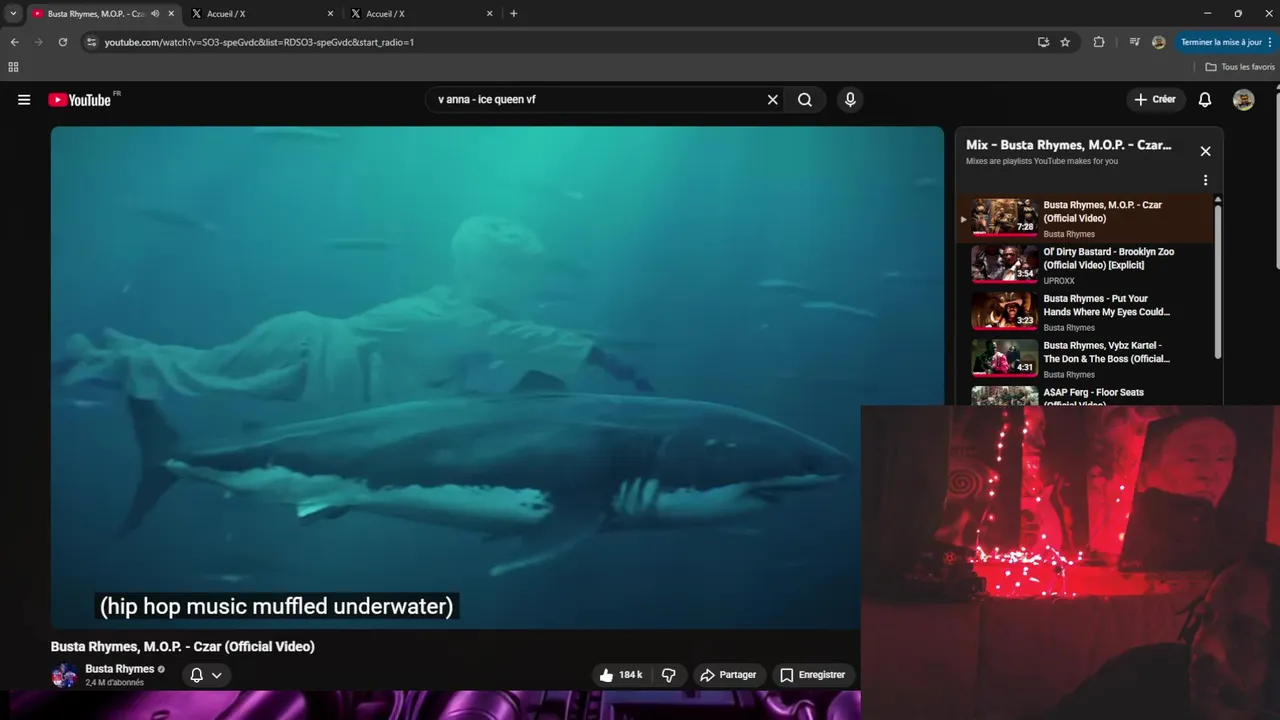Install app icon in the address bar
Screen dimensions: 1280x720
coord(1043,42)
